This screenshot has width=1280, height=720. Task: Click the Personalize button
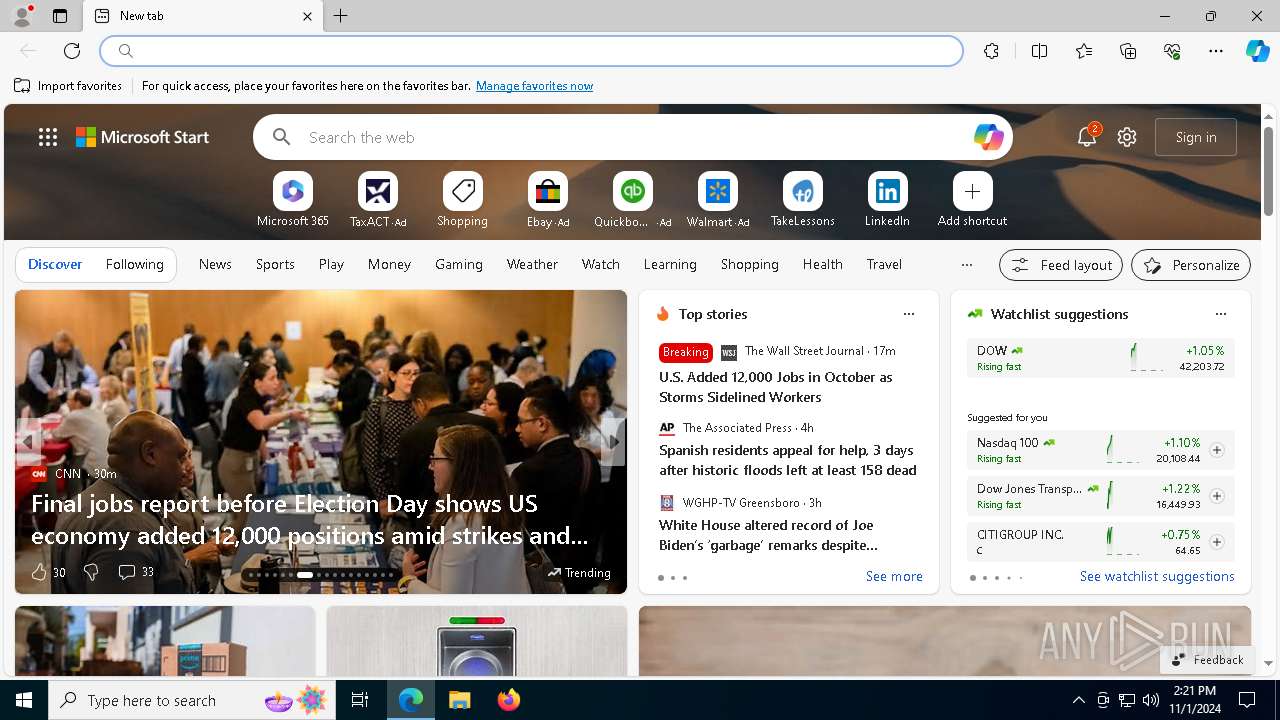[1191, 265]
